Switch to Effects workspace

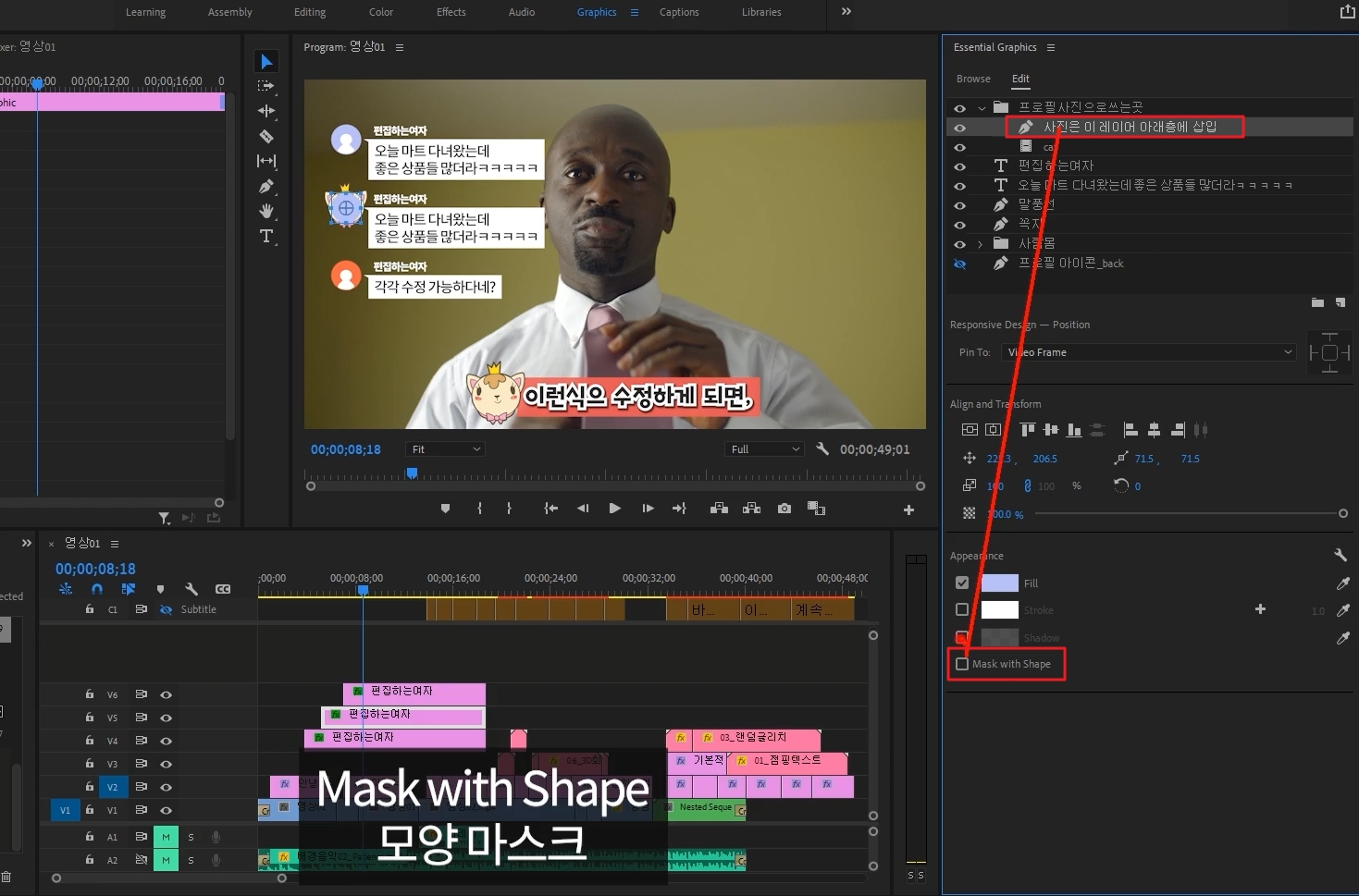451,12
